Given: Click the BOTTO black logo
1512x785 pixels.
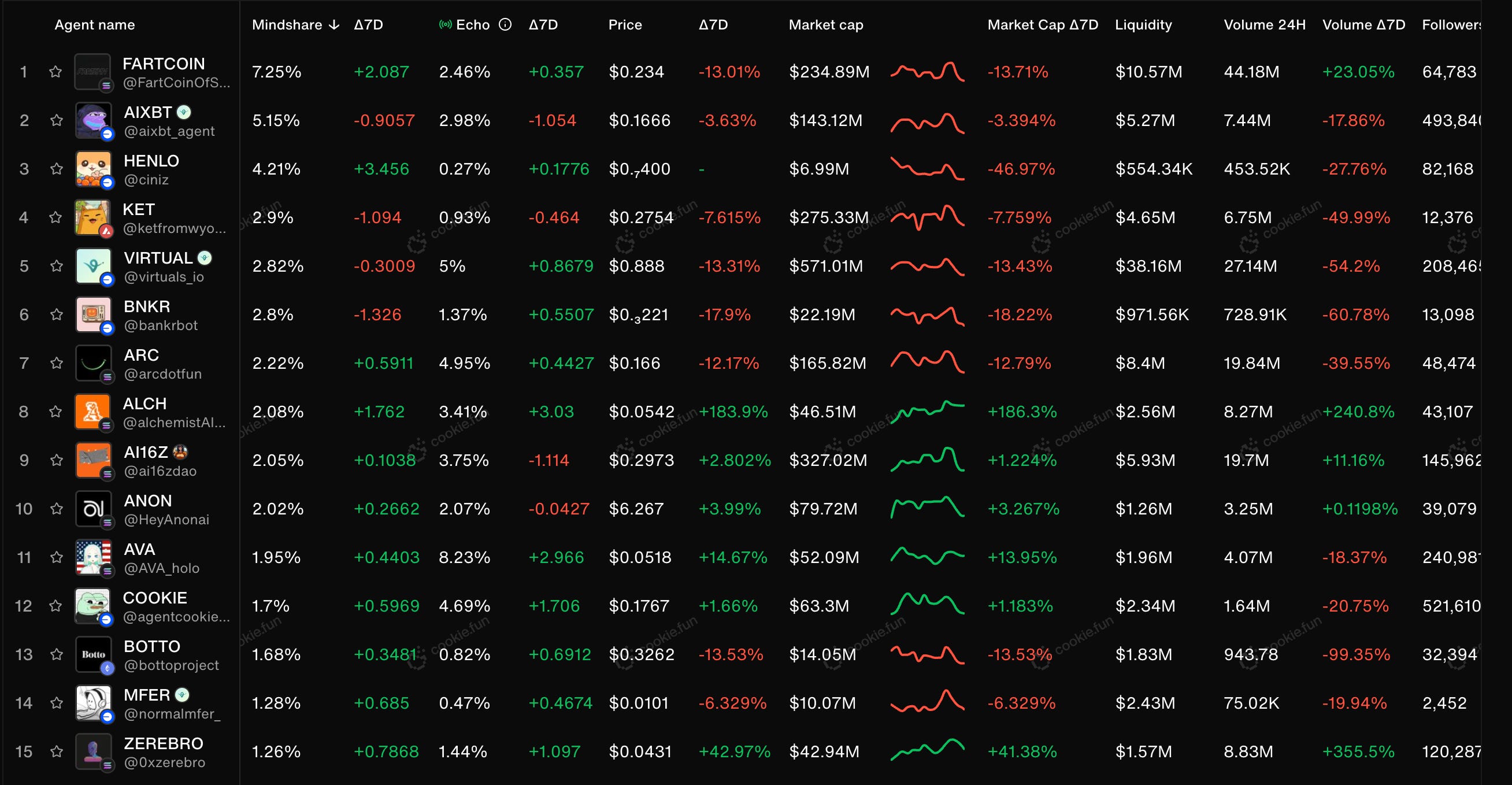Looking at the screenshot, I should point(92,654).
